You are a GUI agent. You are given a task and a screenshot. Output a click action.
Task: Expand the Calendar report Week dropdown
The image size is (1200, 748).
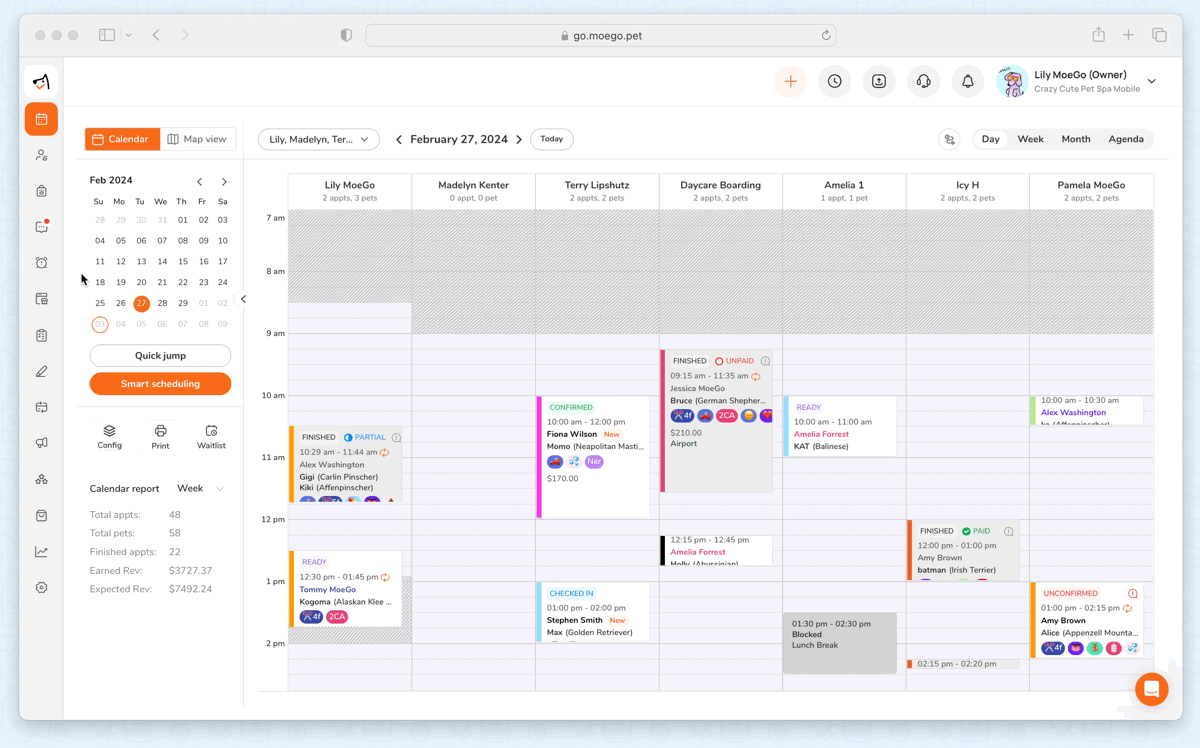pos(200,489)
